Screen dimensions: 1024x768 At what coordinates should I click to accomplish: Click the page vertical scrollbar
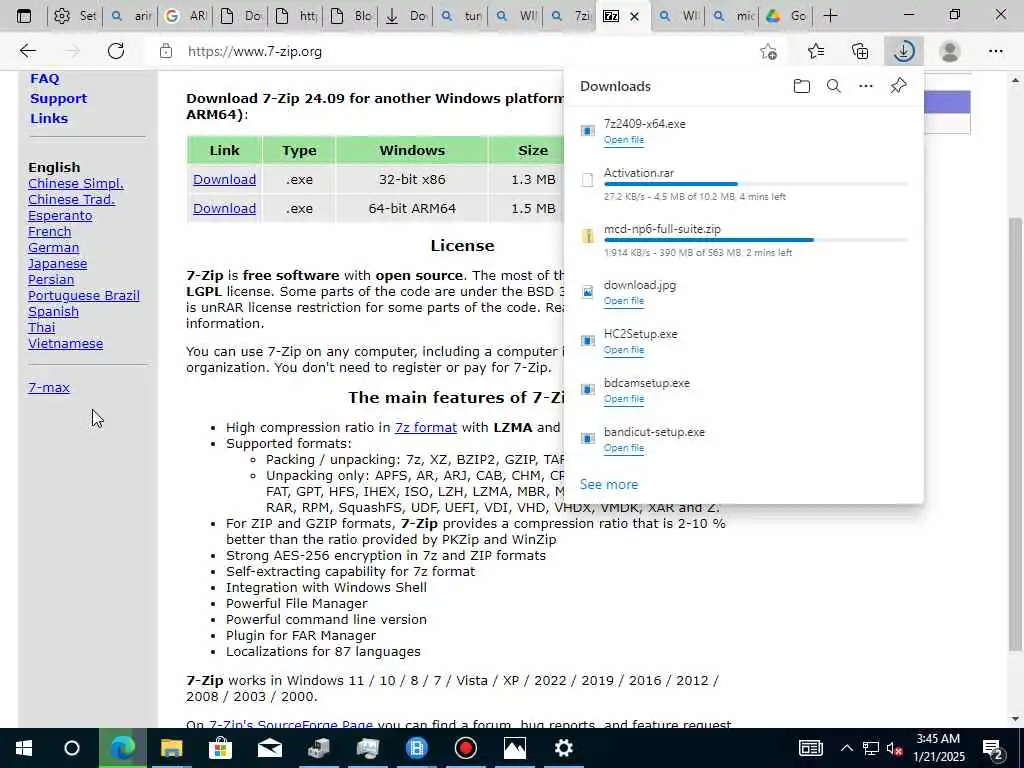click(x=1015, y=434)
